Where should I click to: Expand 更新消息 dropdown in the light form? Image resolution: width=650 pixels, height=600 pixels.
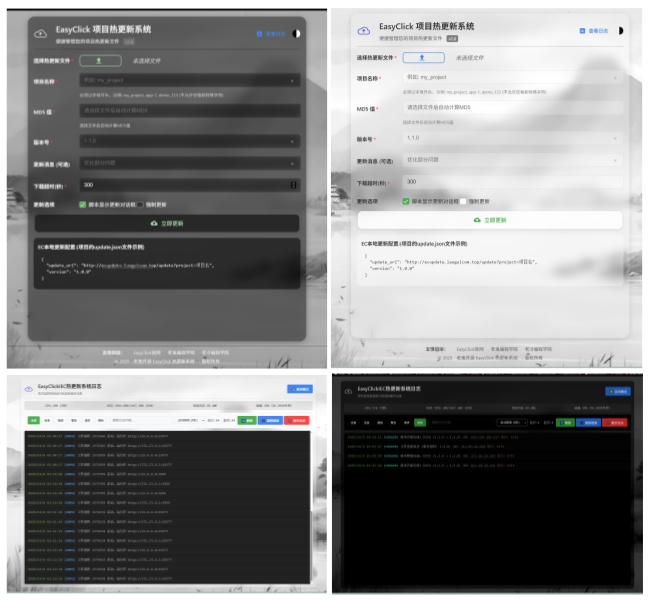click(x=512, y=160)
